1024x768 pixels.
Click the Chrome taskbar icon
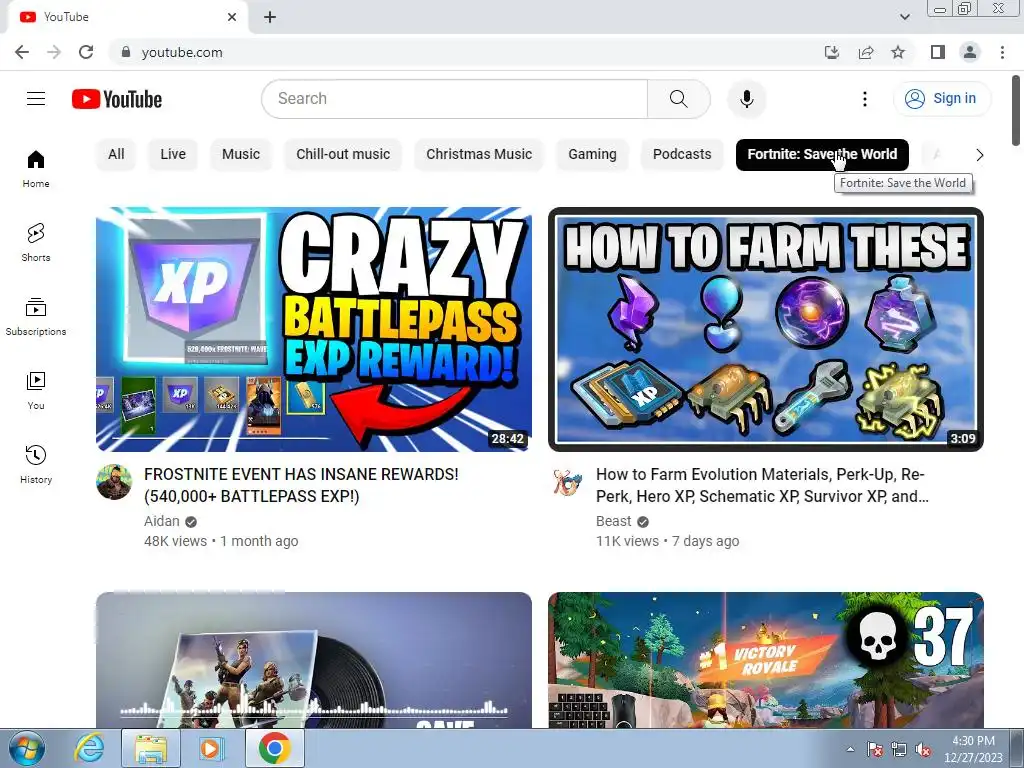[275, 748]
